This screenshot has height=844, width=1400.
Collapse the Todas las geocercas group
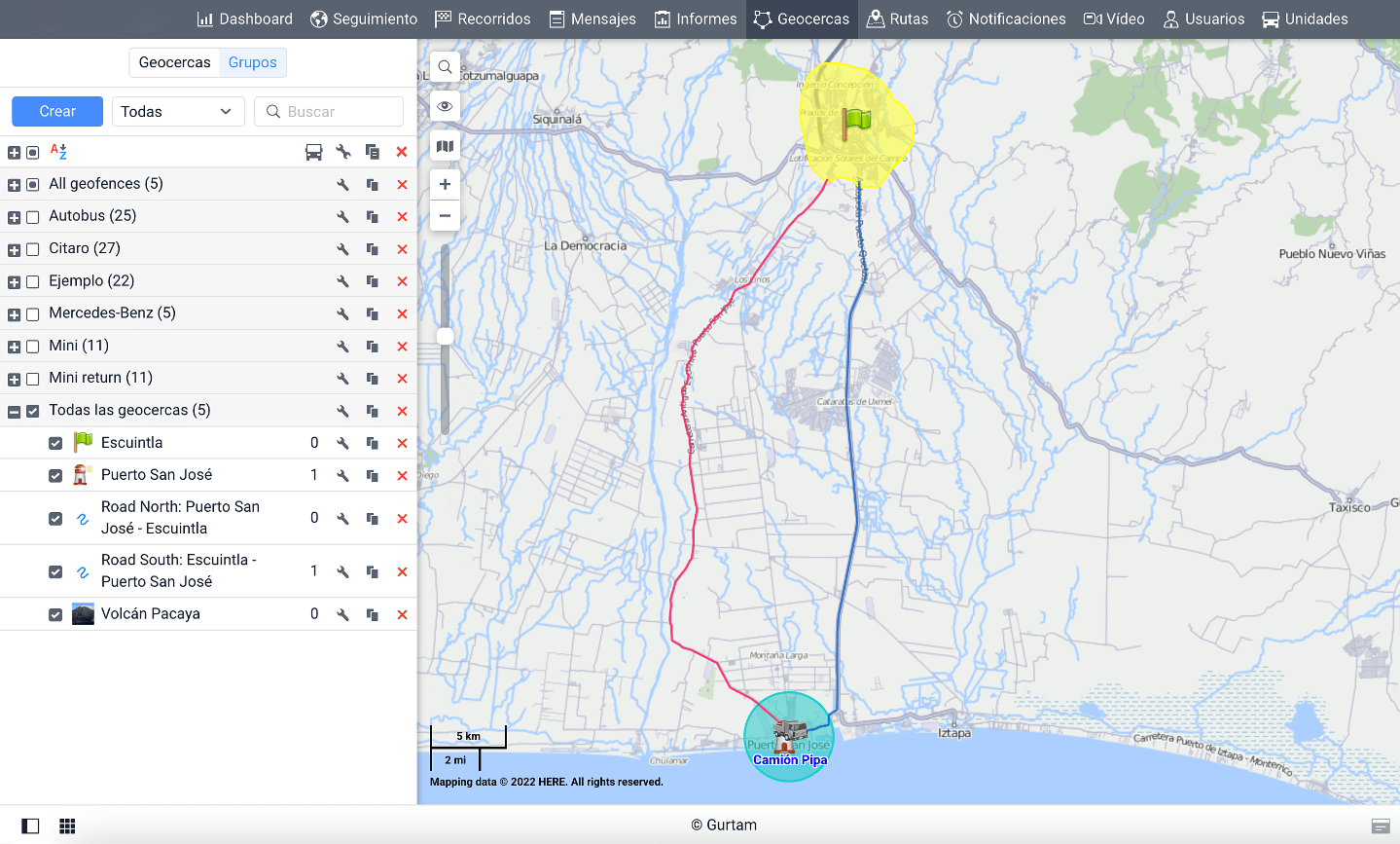coord(14,411)
